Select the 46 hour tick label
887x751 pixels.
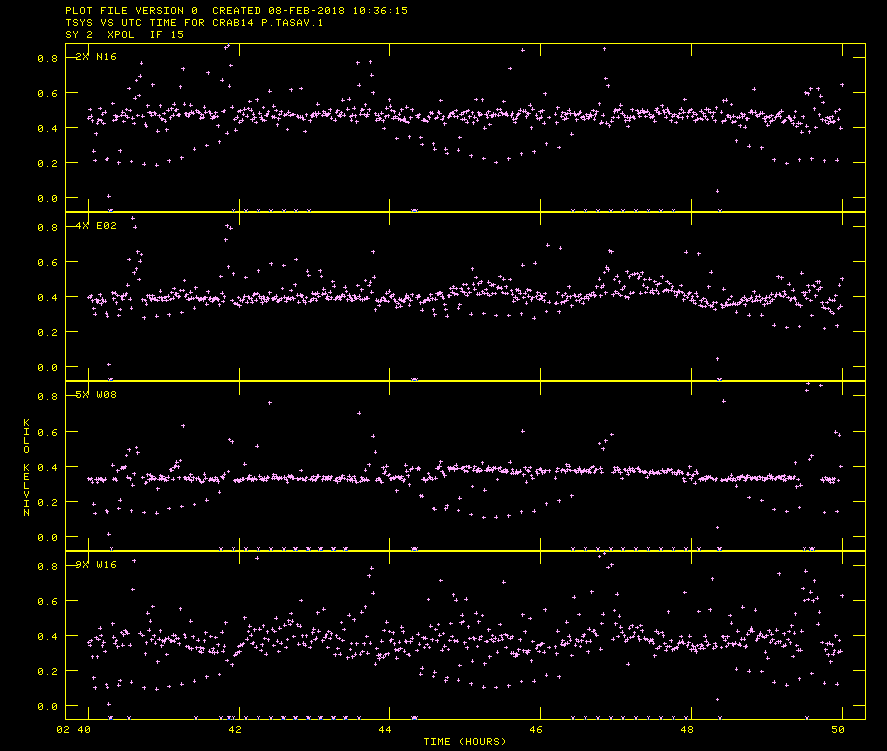pos(539,731)
